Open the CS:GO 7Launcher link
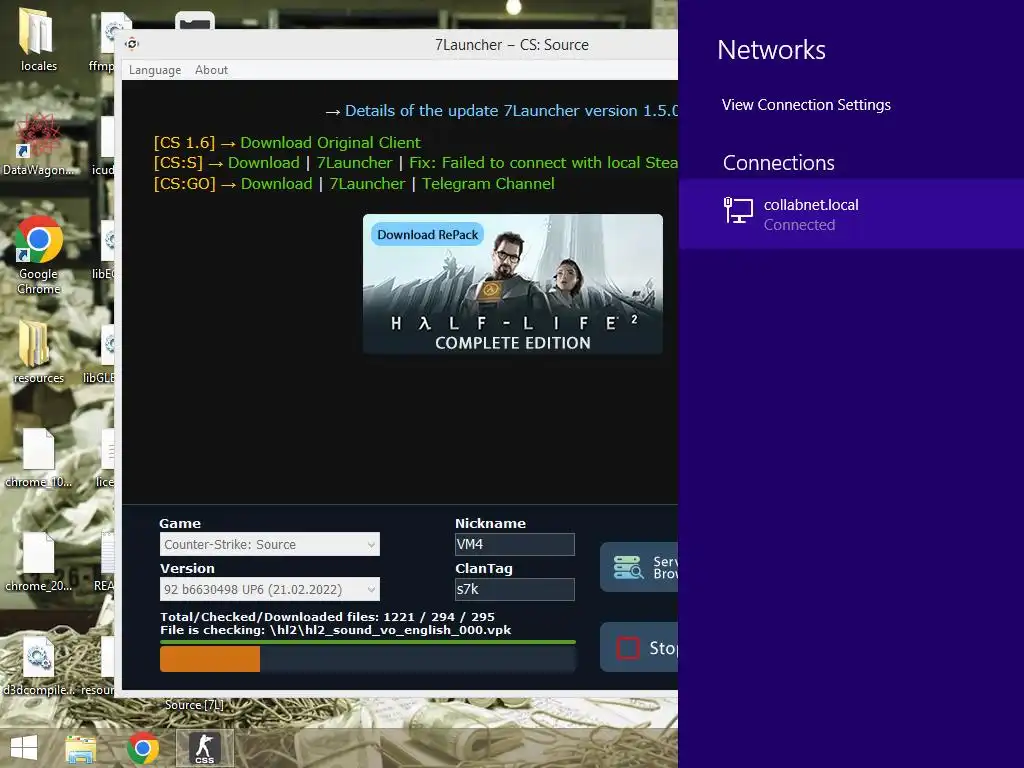The image size is (1024, 768). (367, 184)
